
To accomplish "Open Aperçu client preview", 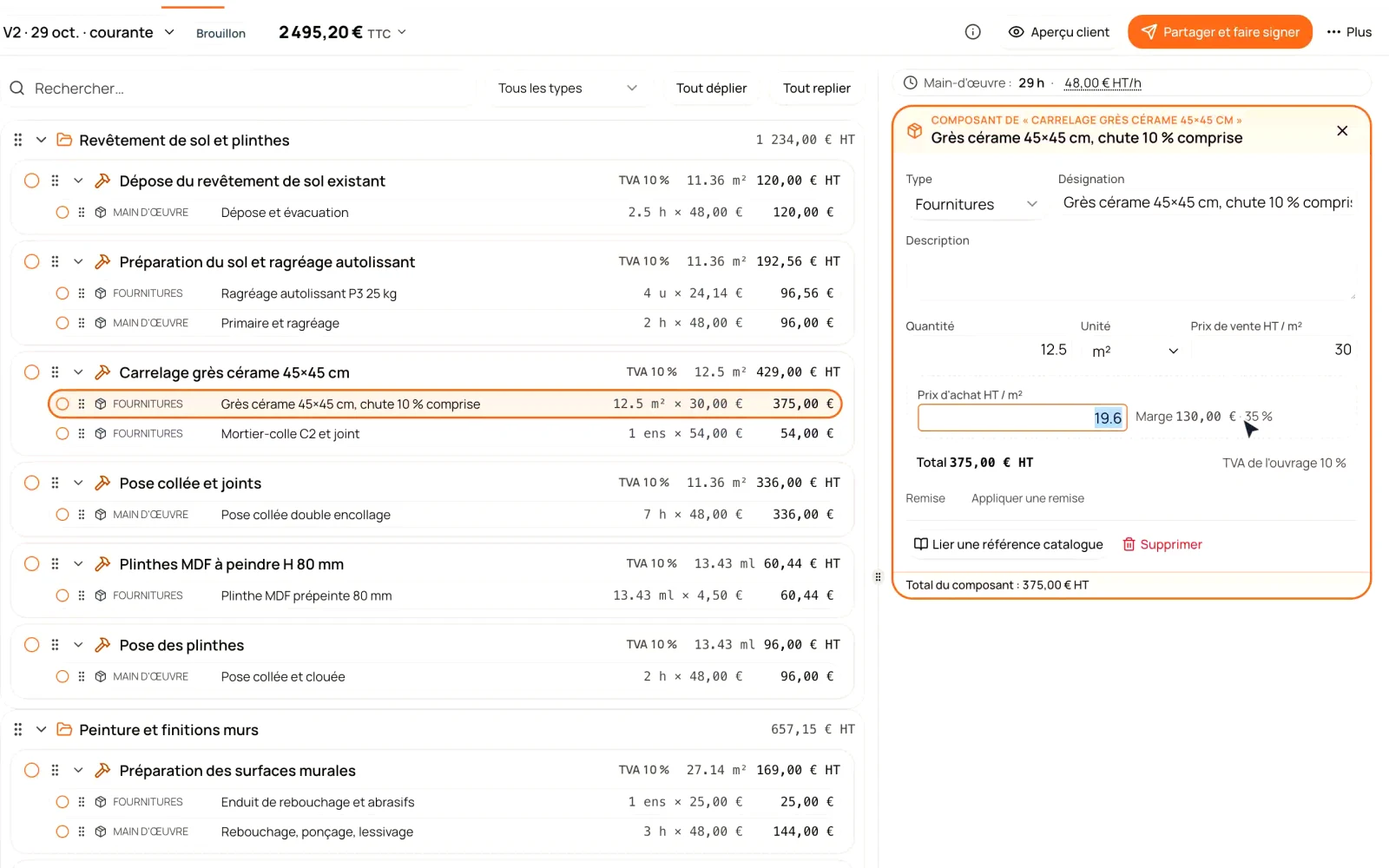I will tap(1059, 32).
